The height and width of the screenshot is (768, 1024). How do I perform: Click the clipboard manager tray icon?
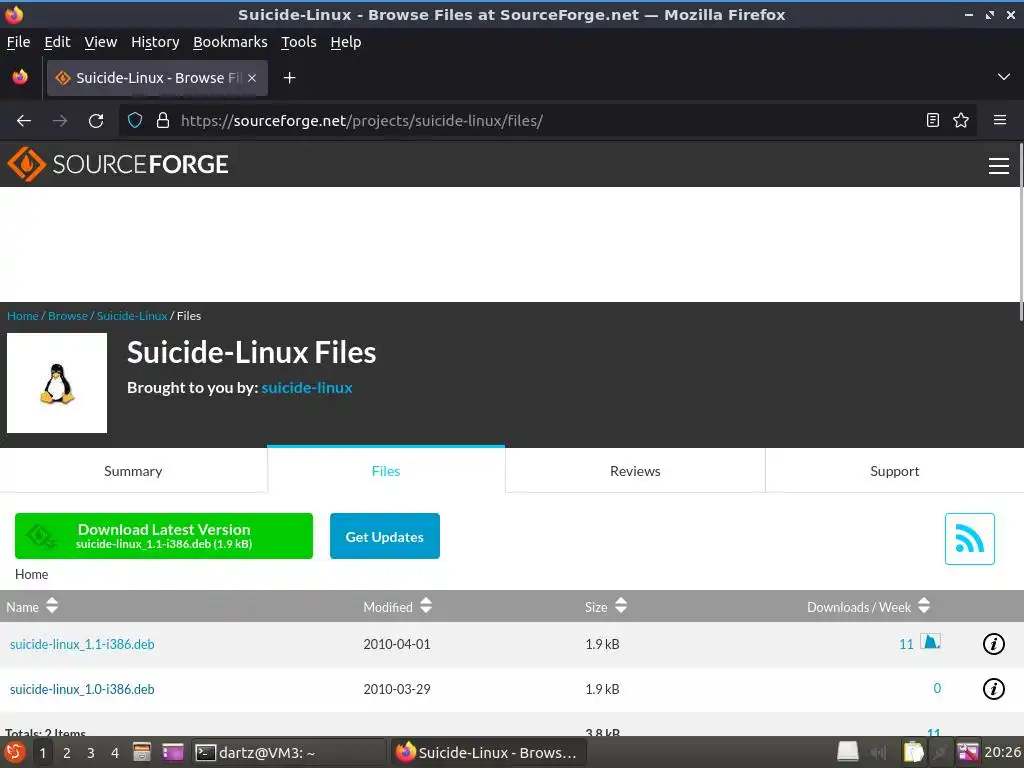click(x=913, y=752)
